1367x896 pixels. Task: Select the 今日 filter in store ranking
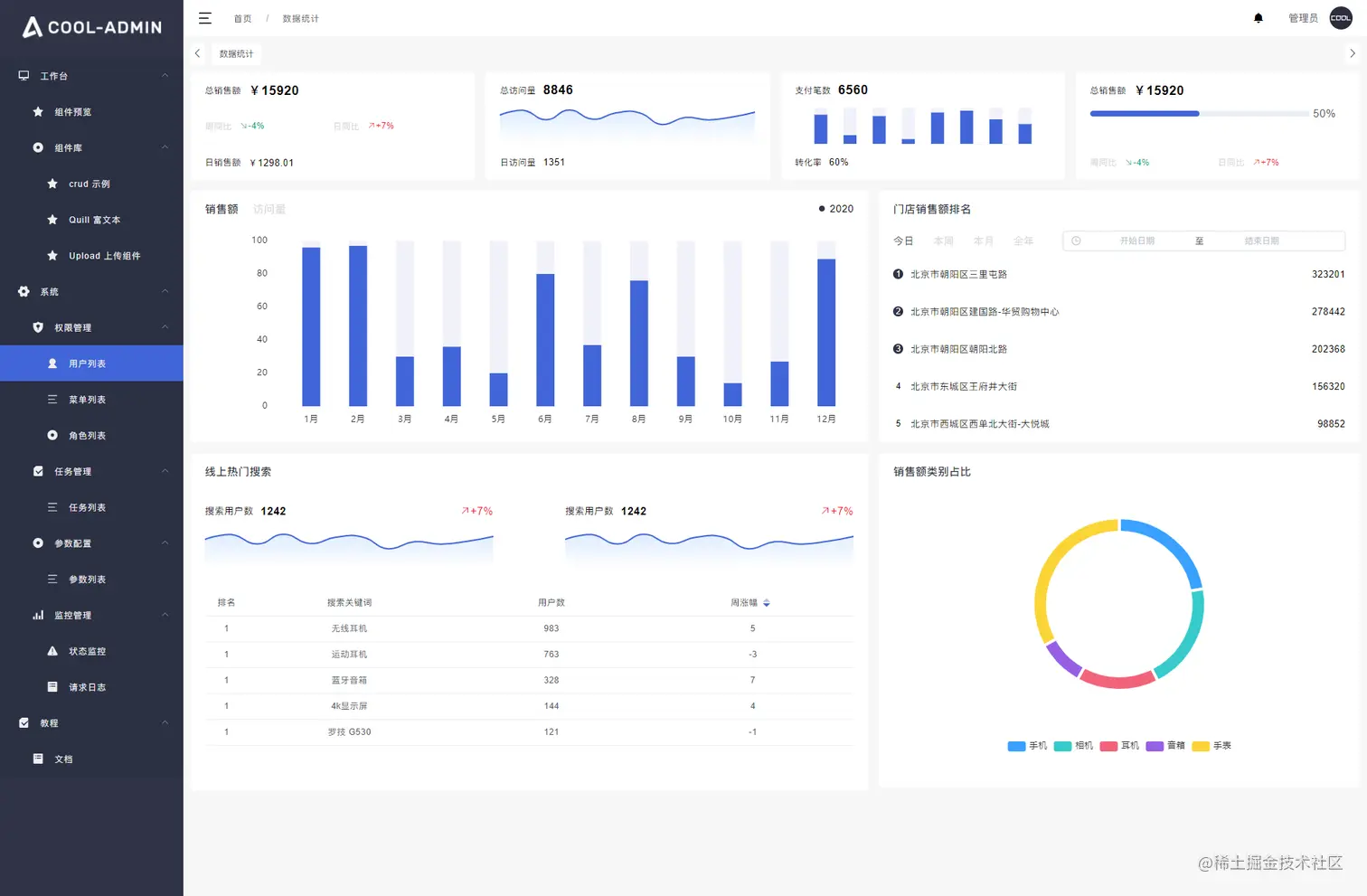click(903, 241)
